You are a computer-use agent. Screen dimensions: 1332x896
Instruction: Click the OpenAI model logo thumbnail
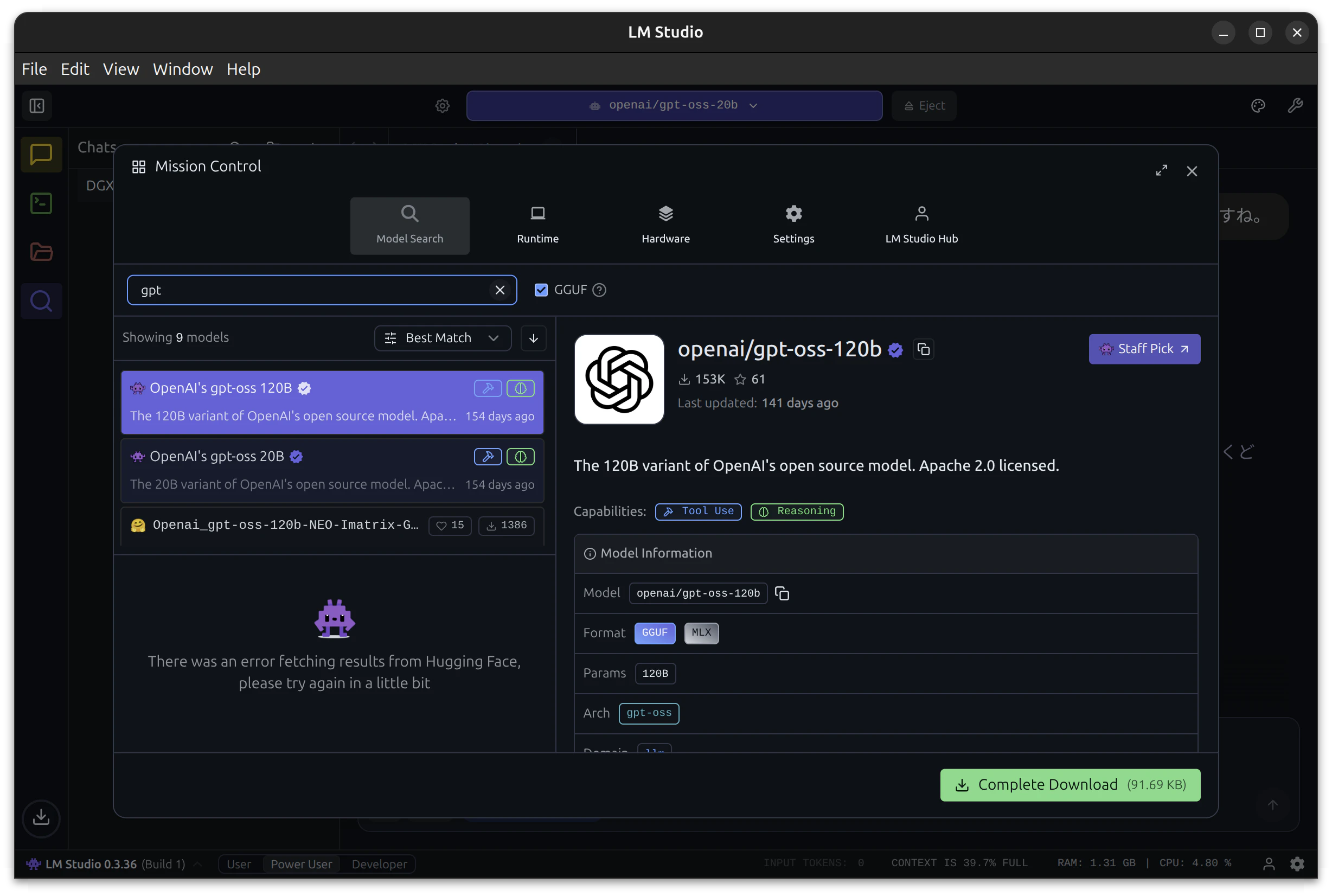click(619, 380)
